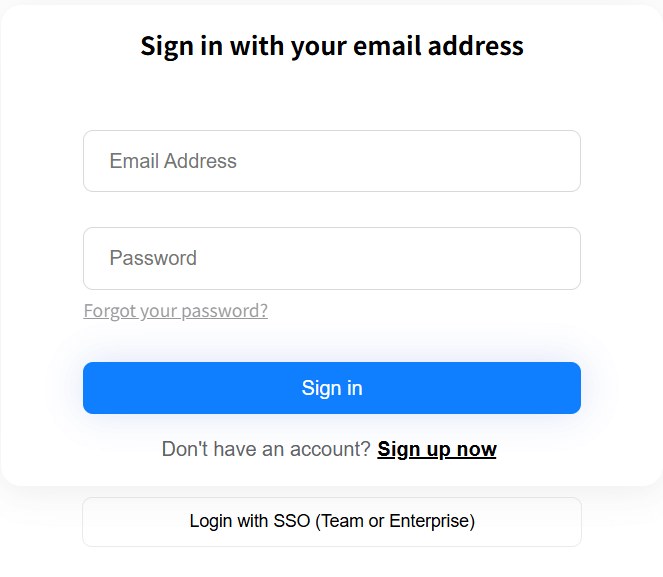Follow the Sign up now link
This screenshot has width=663, height=577.
[437, 449]
